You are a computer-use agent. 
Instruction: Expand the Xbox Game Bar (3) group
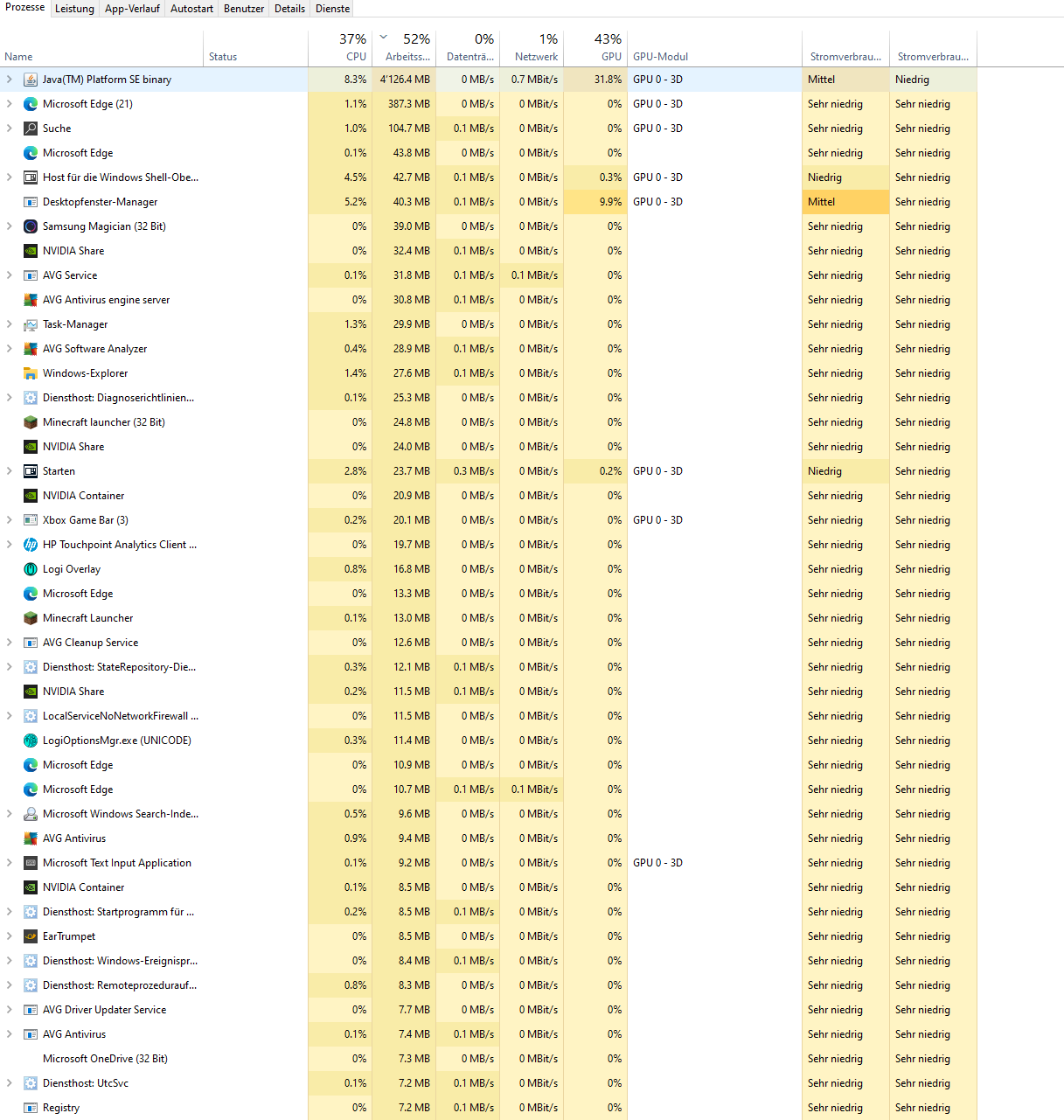[10, 520]
